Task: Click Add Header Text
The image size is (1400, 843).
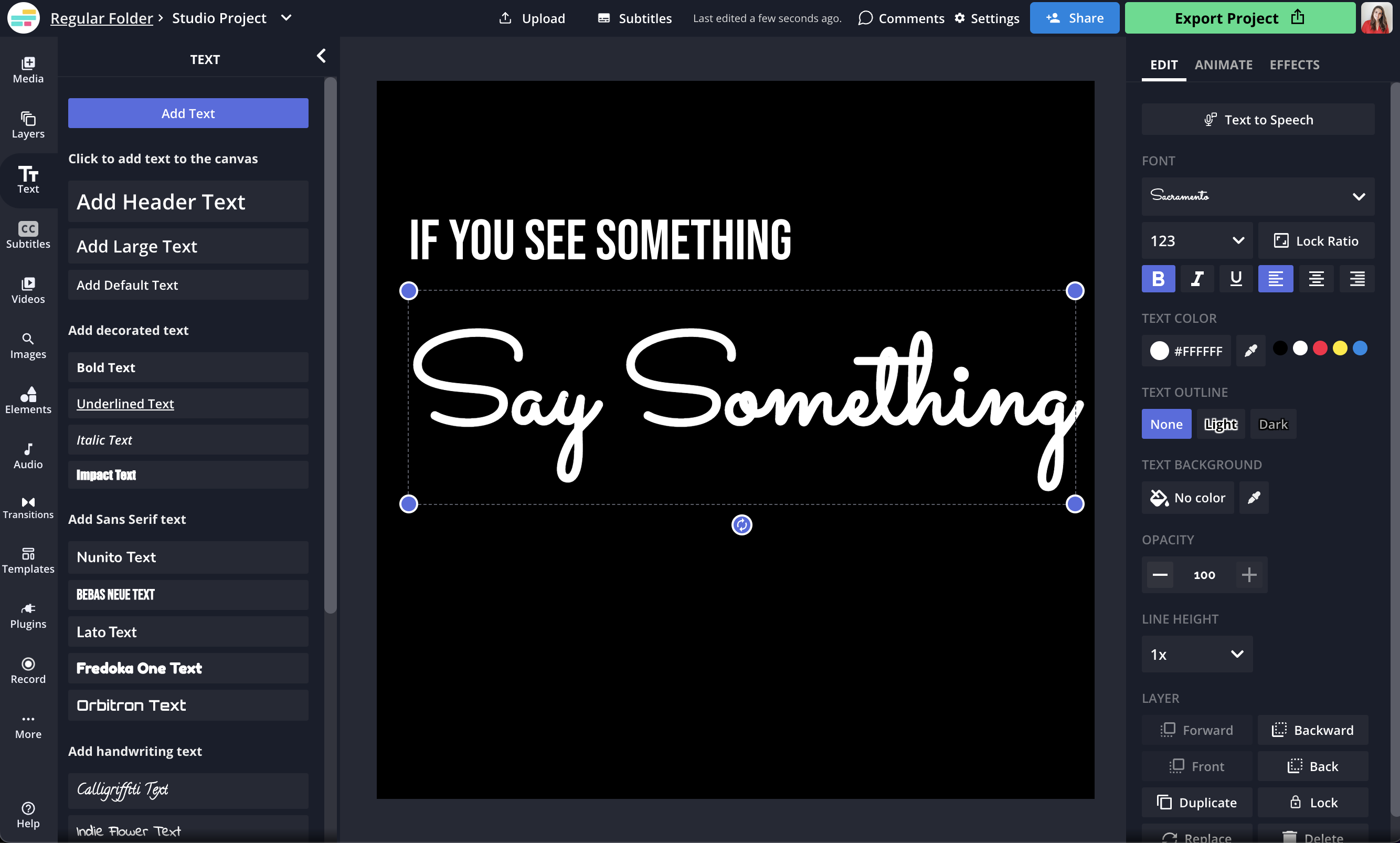Action: click(x=188, y=201)
